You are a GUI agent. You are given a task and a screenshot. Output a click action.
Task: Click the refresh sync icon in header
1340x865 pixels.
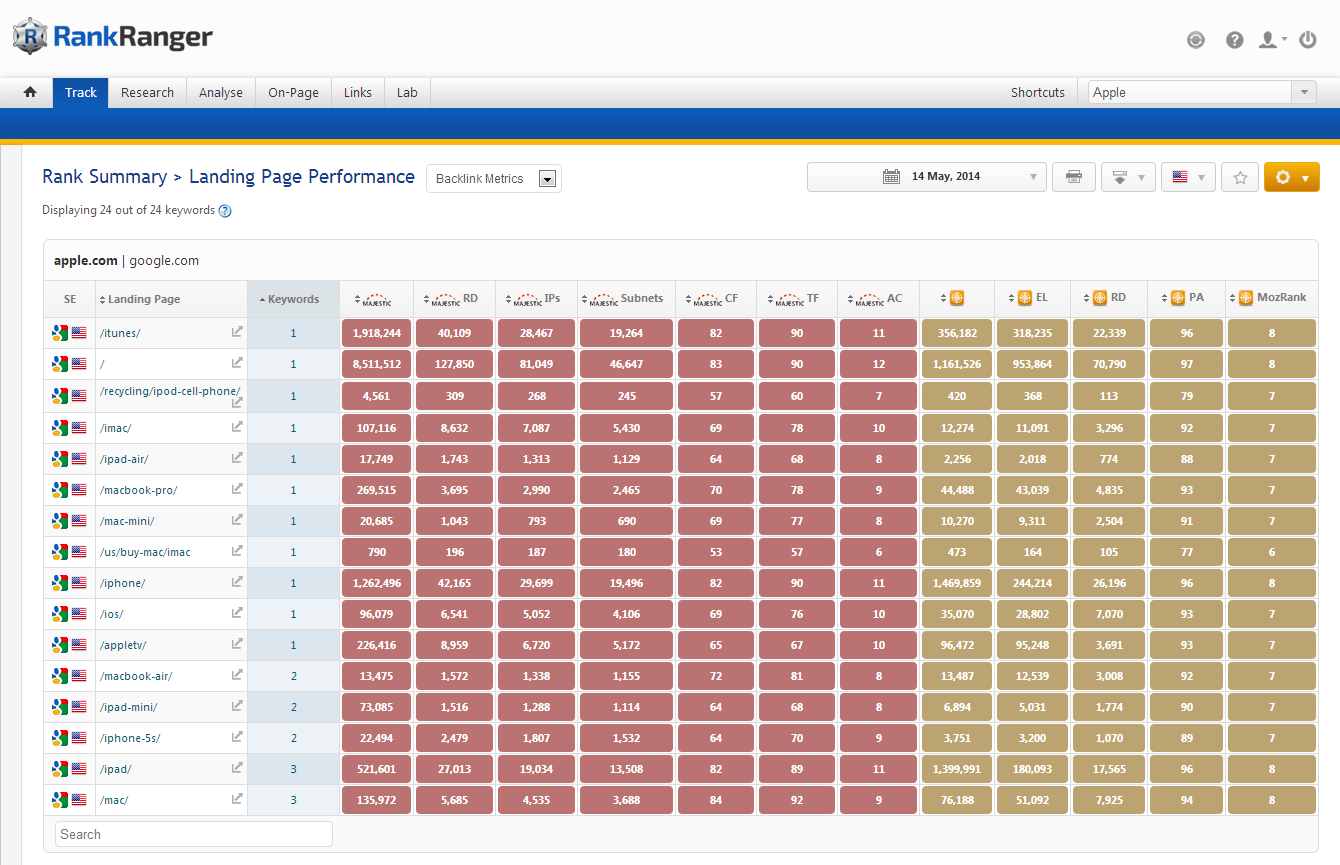(x=1195, y=40)
